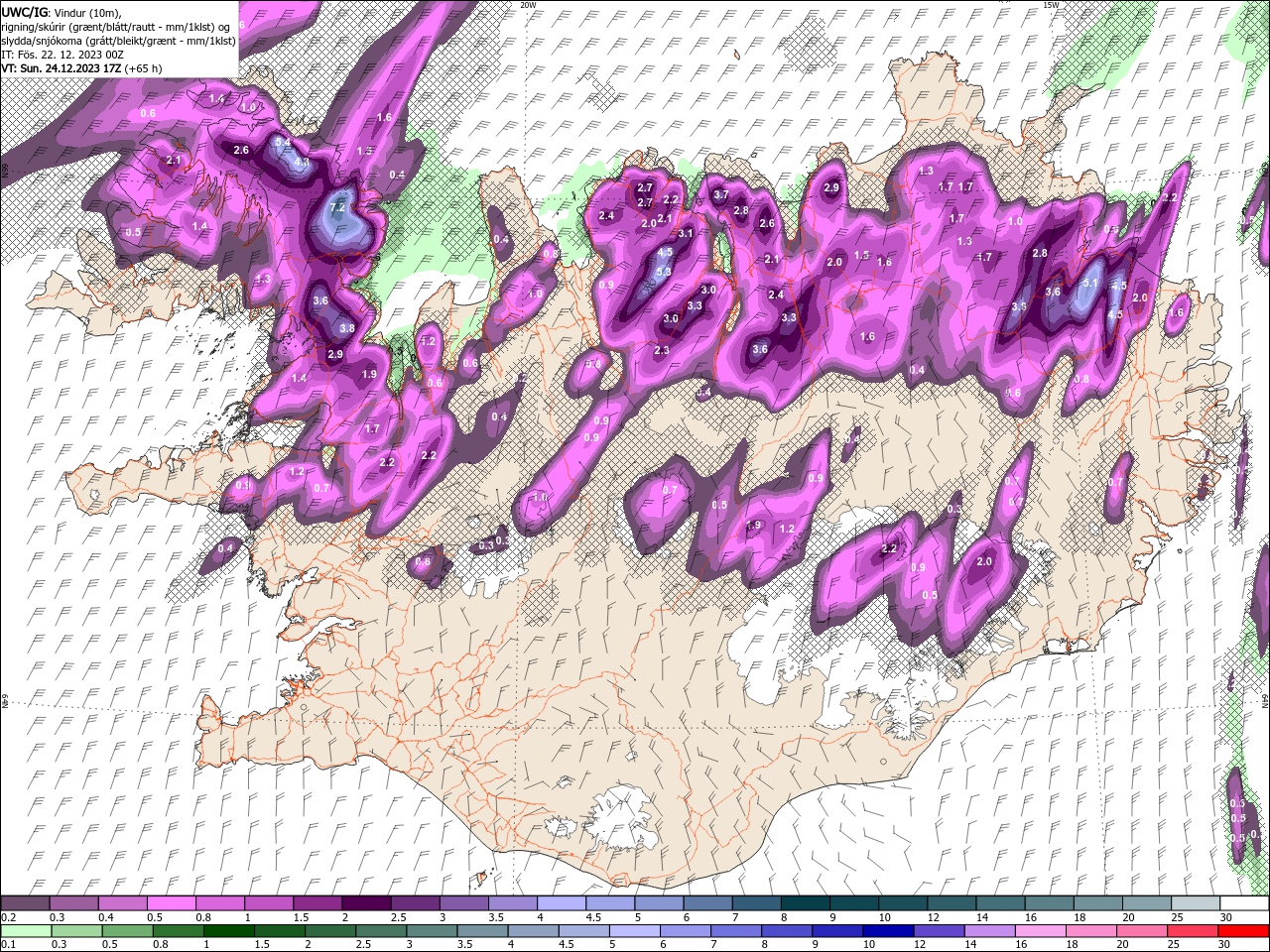This screenshot has height=952, width=1270.
Task: Click the '20W' longitude label at top
Action: pyautogui.click(x=528, y=5)
